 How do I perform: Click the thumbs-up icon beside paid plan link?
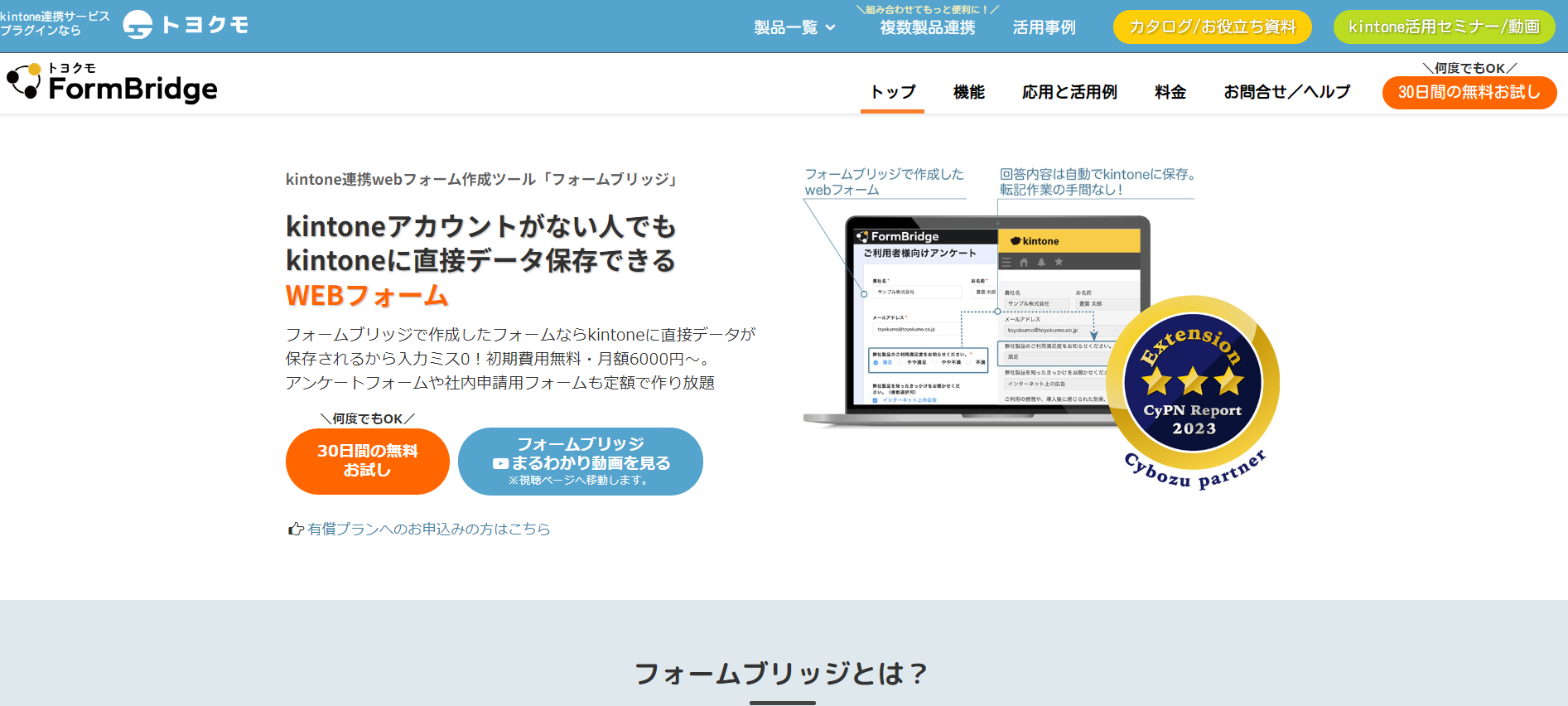(295, 529)
